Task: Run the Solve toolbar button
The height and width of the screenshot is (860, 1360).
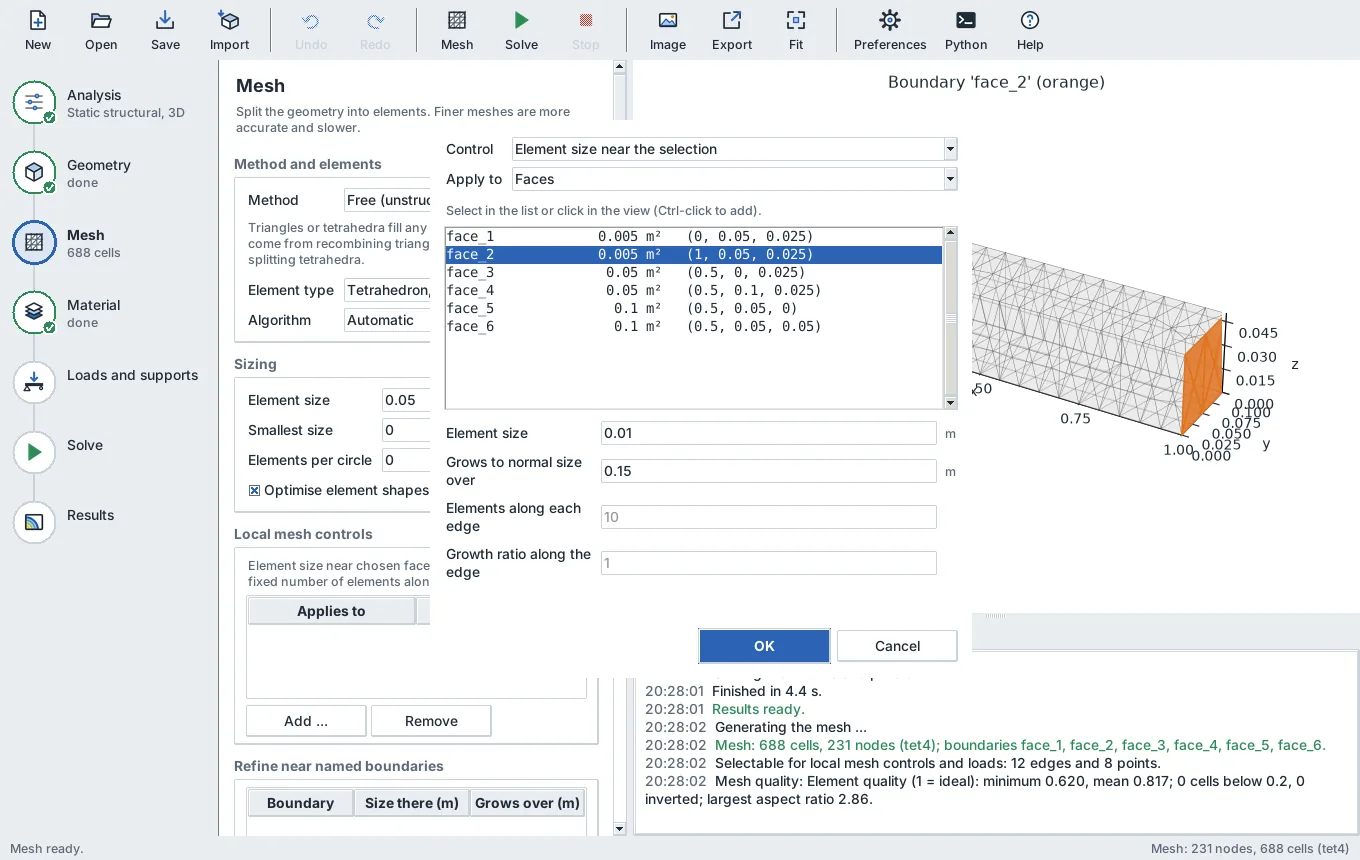Action: click(x=521, y=30)
